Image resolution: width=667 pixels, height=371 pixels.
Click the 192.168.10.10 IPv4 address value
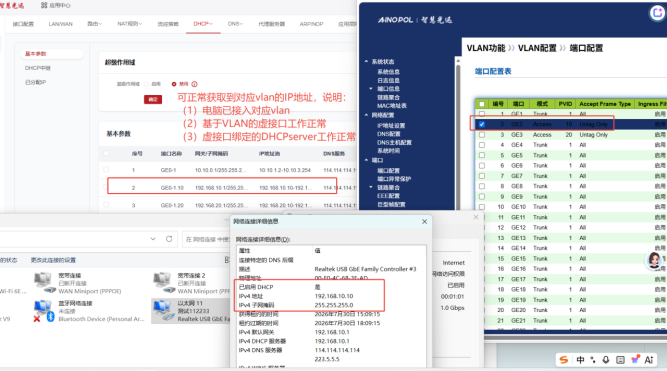334,296
